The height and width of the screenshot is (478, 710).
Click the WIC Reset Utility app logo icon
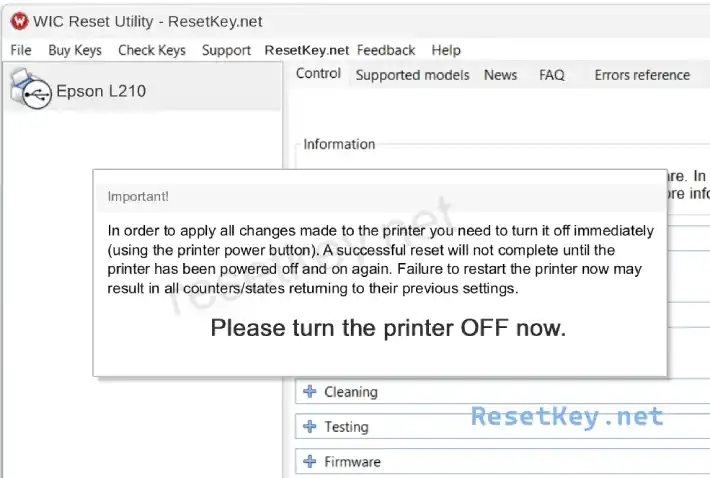click(19, 21)
